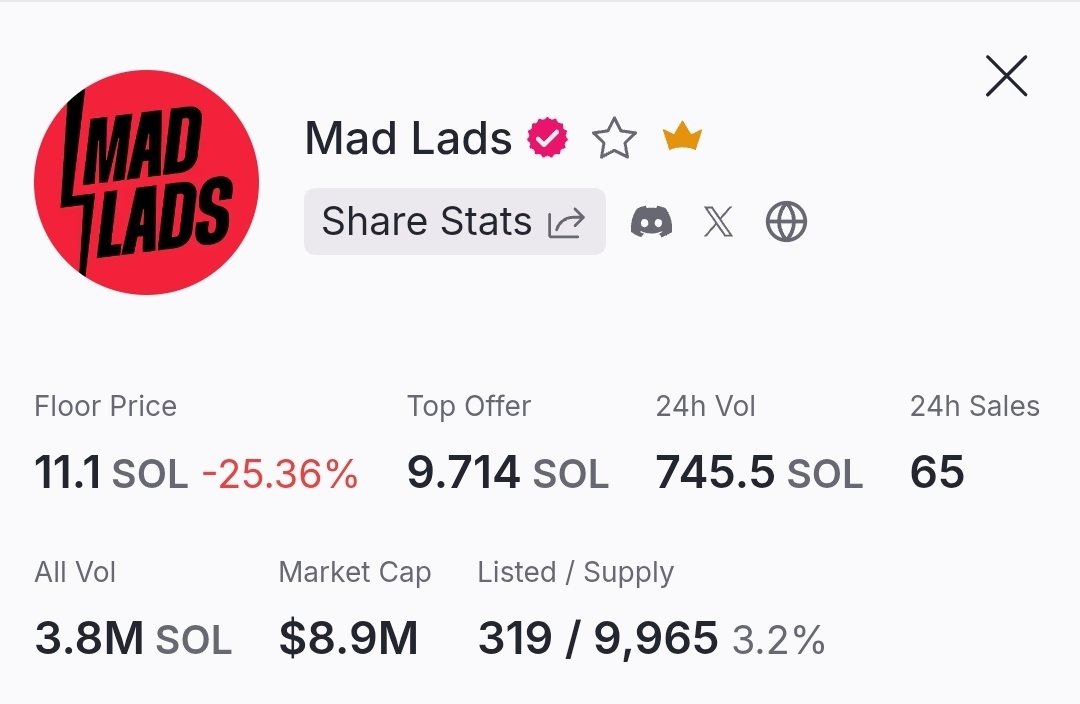Click the -25.36% floor change percentage
The height and width of the screenshot is (704, 1080).
point(280,473)
